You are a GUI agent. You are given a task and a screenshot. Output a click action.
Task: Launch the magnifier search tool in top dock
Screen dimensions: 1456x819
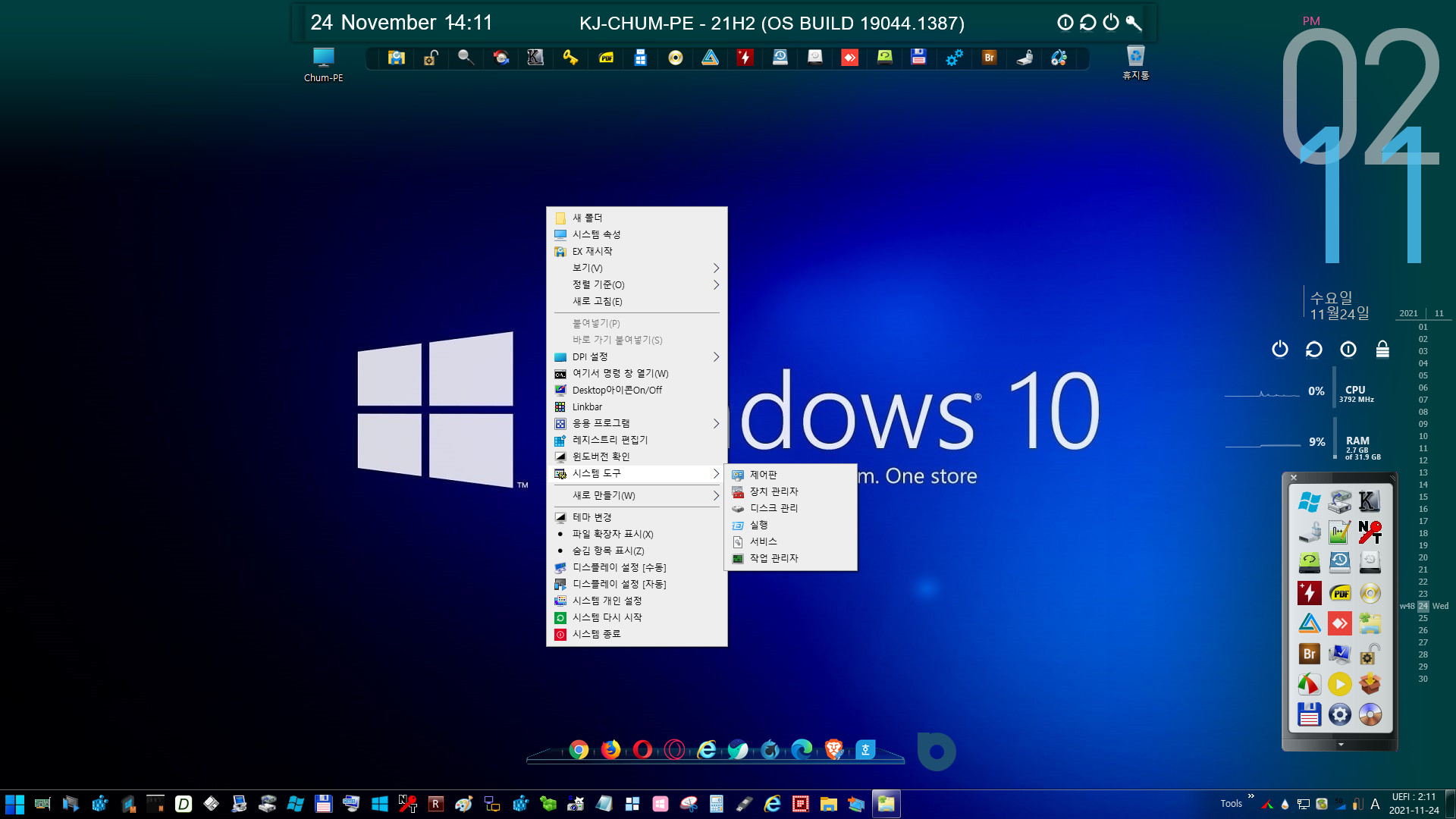[466, 58]
